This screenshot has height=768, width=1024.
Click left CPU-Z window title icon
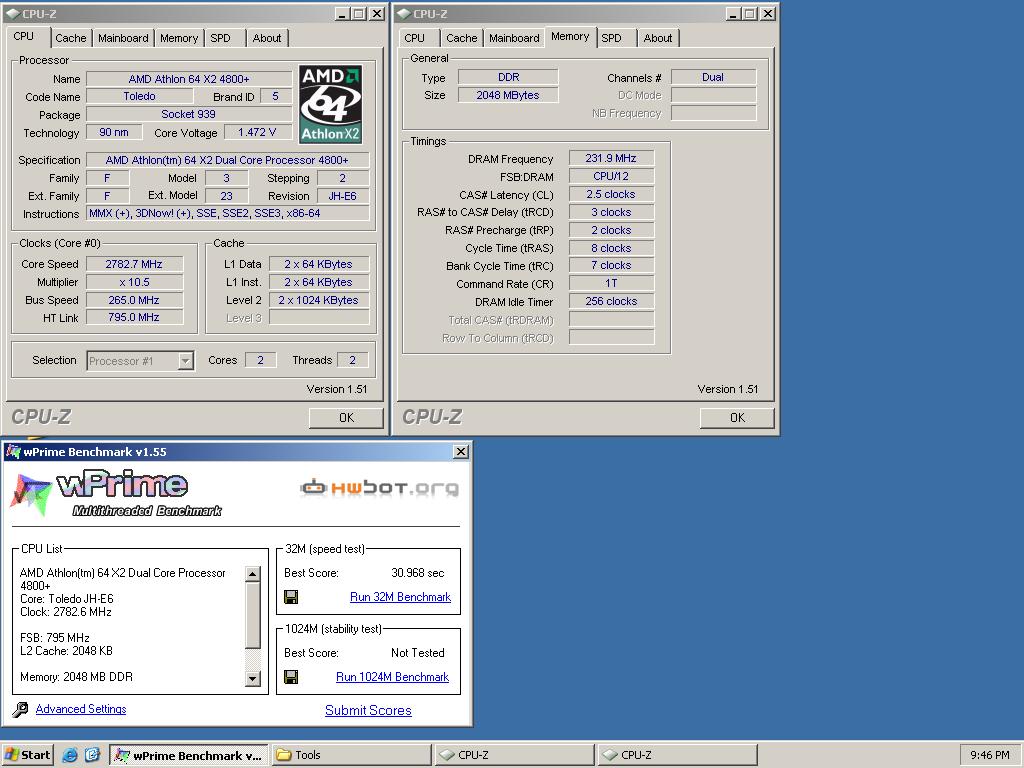pyautogui.click(x=13, y=14)
